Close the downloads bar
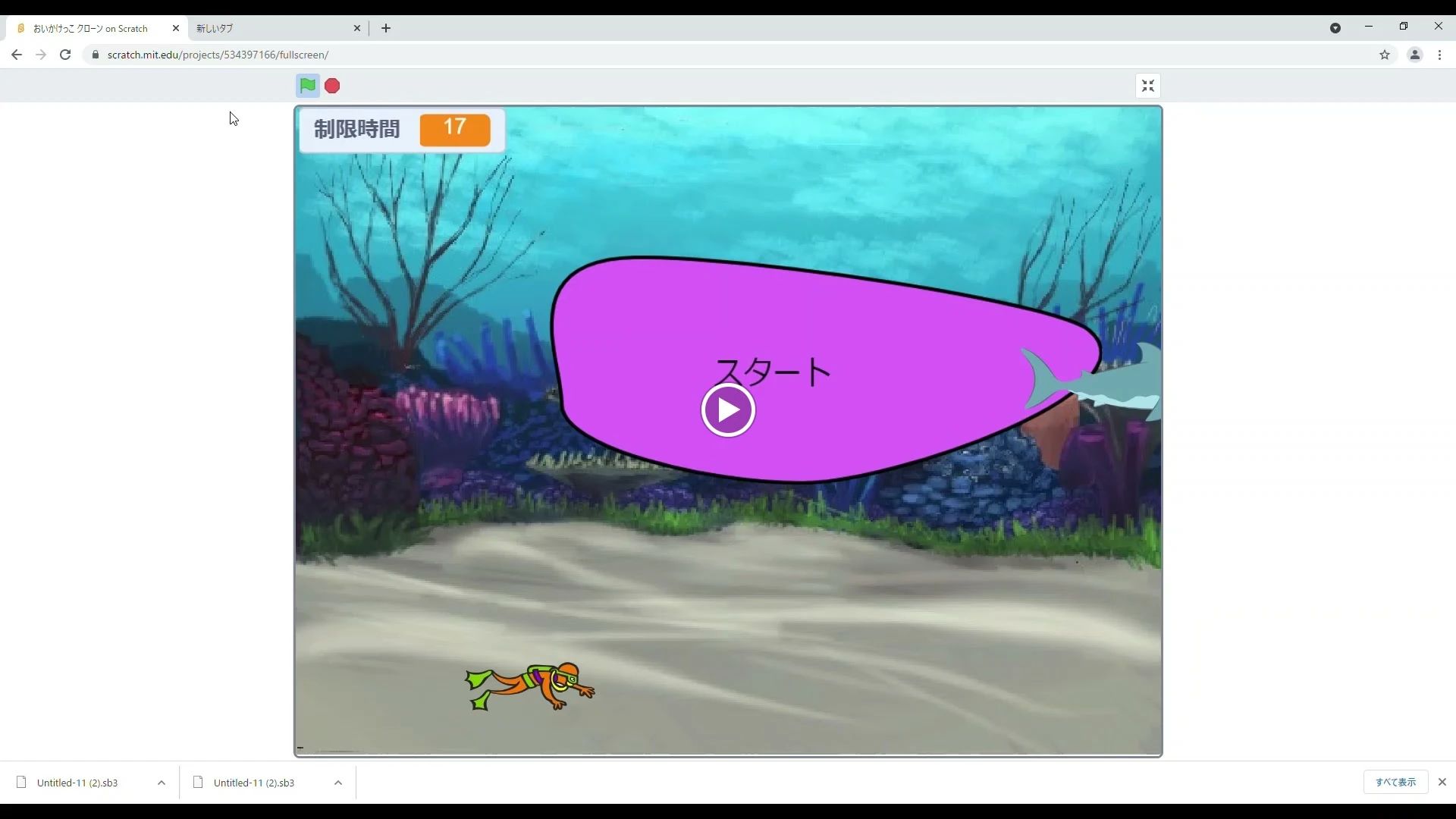The width and height of the screenshot is (1456, 819). point(1442,782)
